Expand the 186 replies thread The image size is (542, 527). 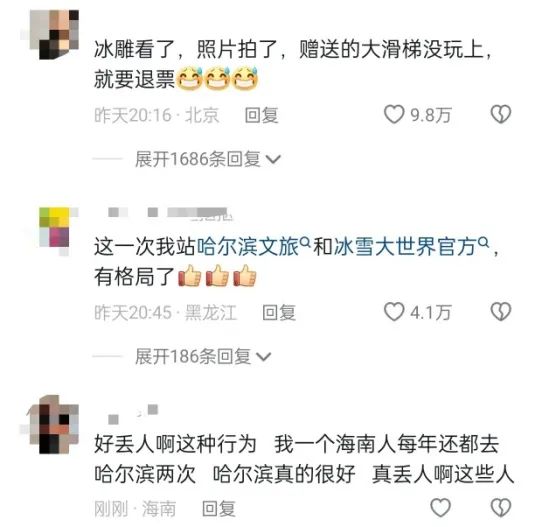point(203,356)
